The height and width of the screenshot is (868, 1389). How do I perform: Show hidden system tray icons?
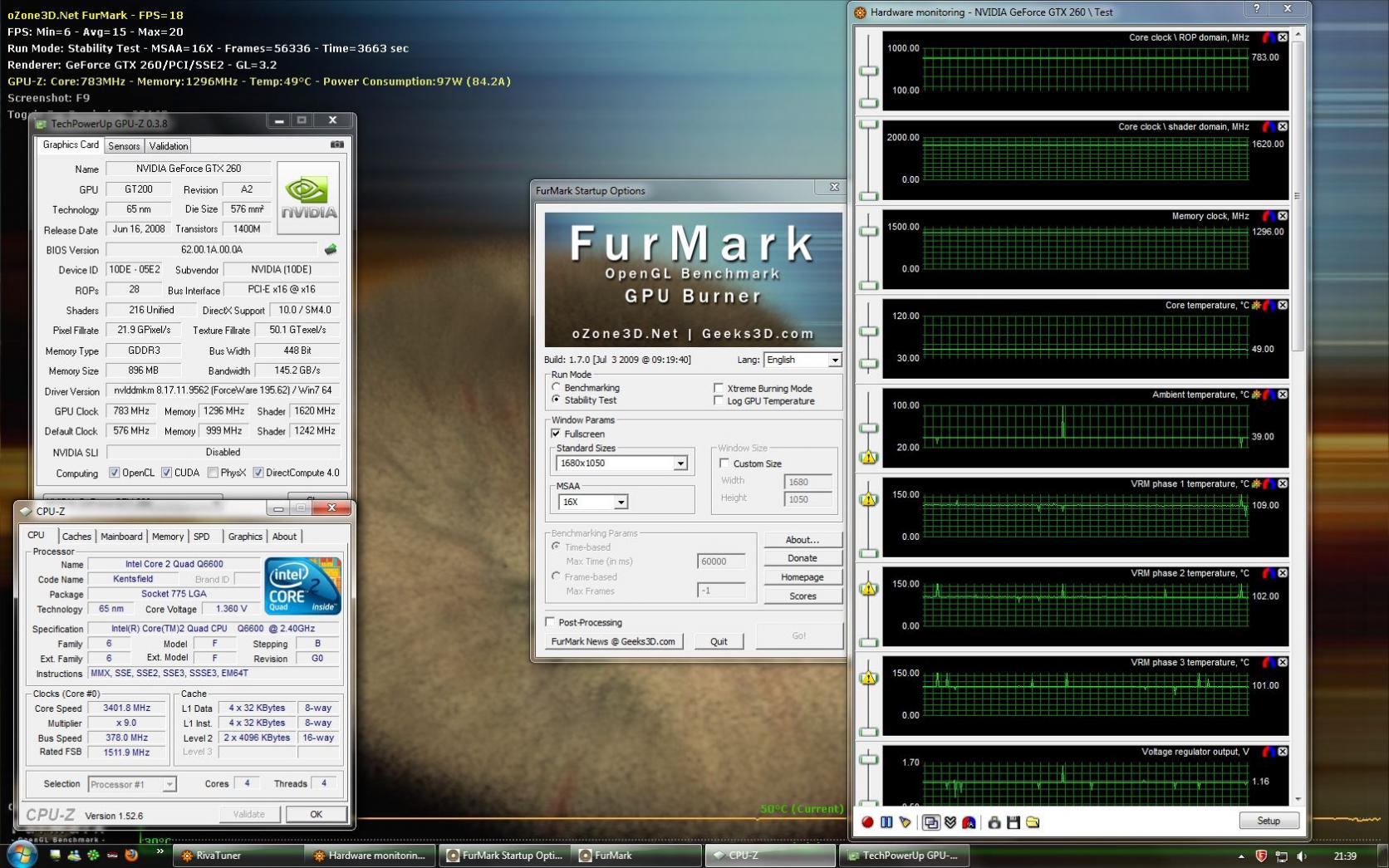(x=1241, y=856)
